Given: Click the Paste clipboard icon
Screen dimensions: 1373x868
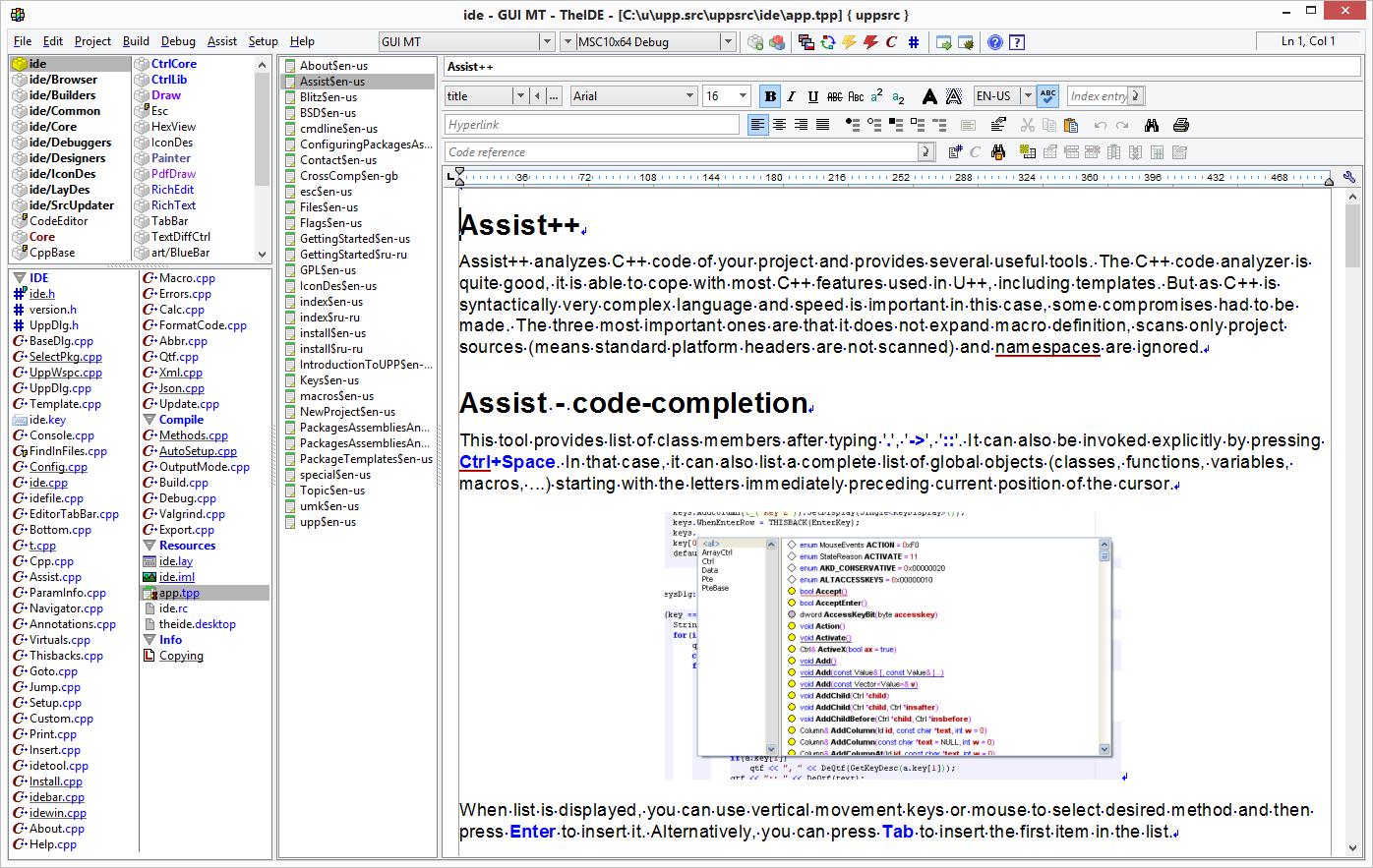Looking at the screenshot, I should pyautogui.click(x=1071, y=125).
